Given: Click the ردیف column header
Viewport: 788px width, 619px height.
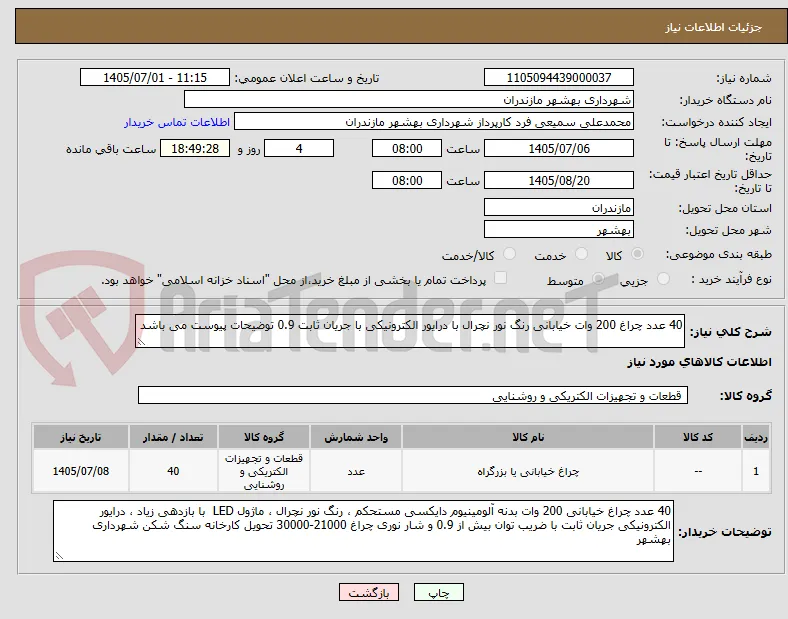Looking at the screenshot, I should click(756, 437).
